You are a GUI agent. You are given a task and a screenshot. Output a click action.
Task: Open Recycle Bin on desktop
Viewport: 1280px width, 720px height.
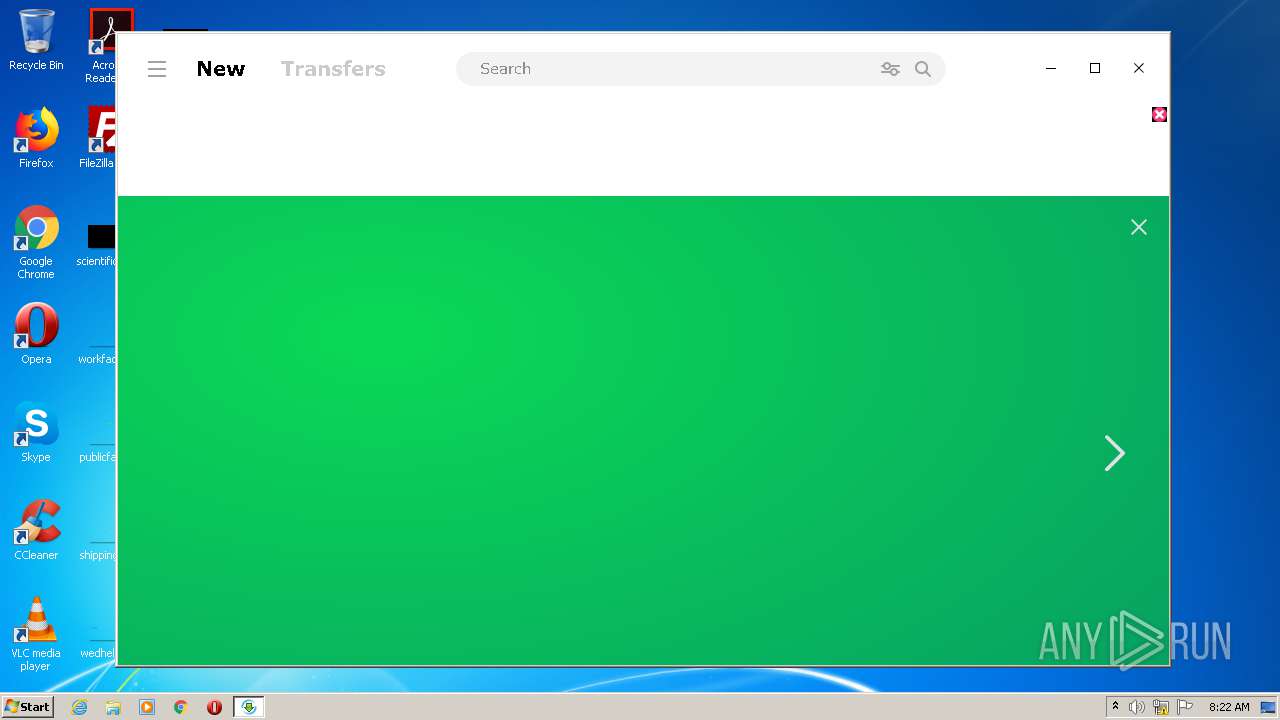pyautogui.click(x=36, y=40)
